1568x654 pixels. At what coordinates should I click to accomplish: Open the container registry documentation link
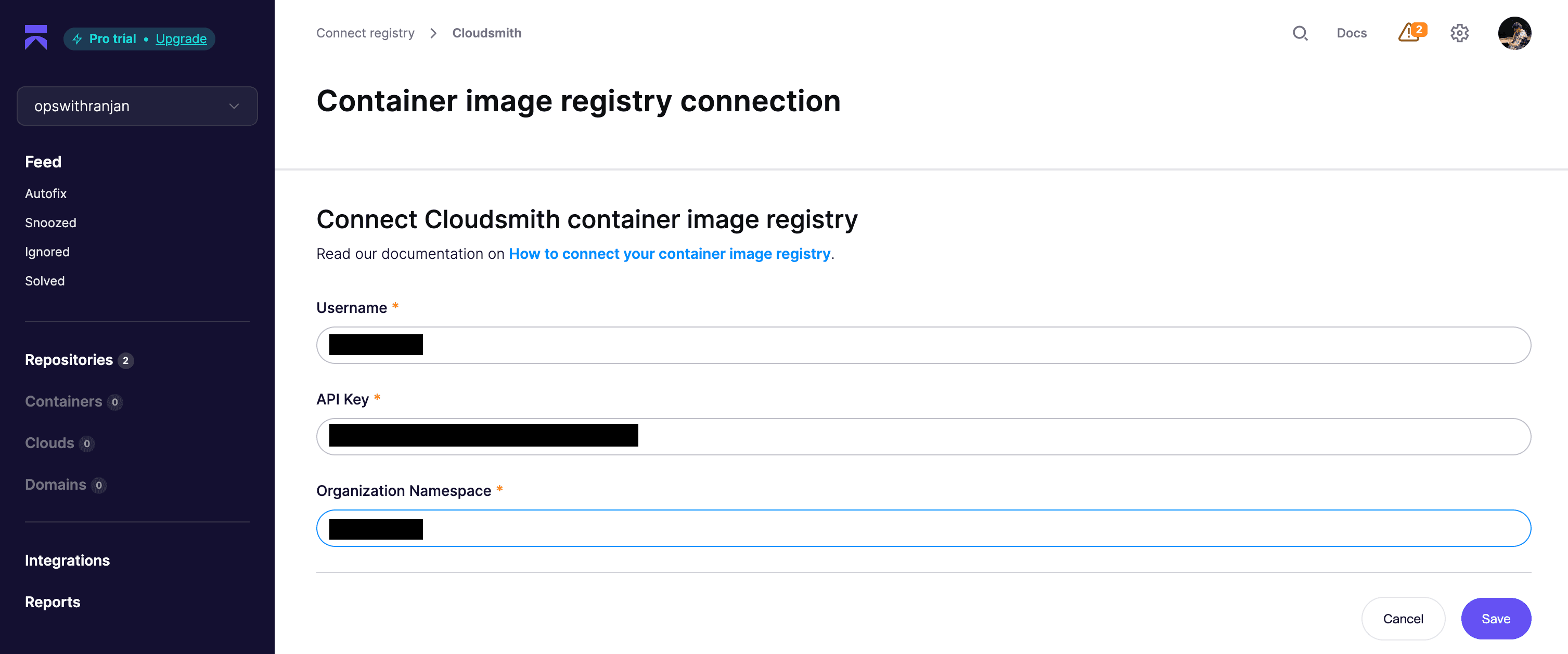pos(669,254)
